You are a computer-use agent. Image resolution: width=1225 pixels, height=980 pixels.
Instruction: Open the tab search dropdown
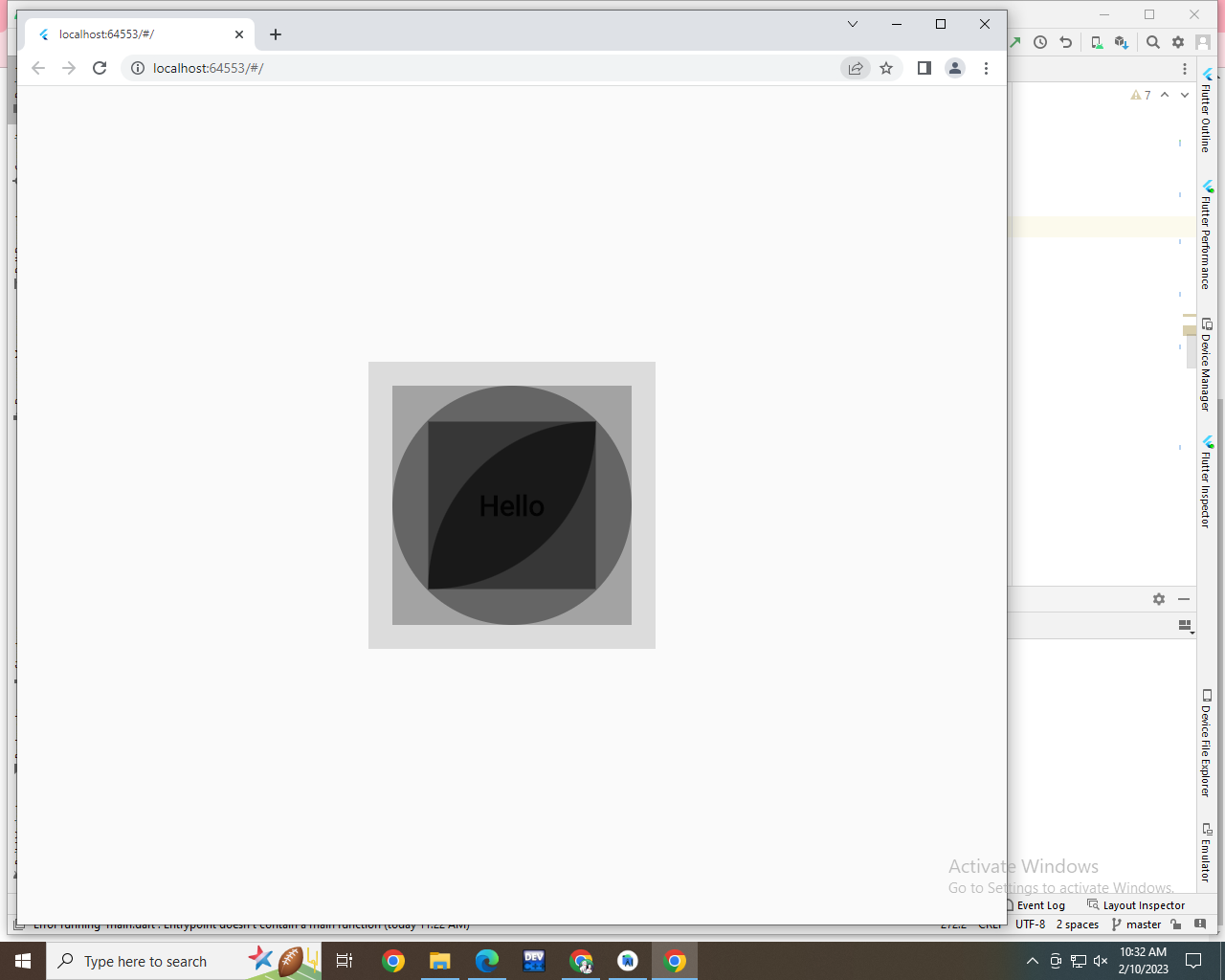click(x=852, y=24)
